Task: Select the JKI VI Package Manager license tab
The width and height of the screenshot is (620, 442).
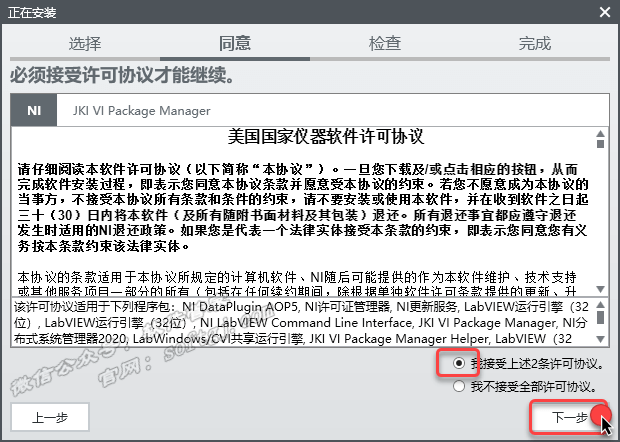Action: [x=142, y=111]
